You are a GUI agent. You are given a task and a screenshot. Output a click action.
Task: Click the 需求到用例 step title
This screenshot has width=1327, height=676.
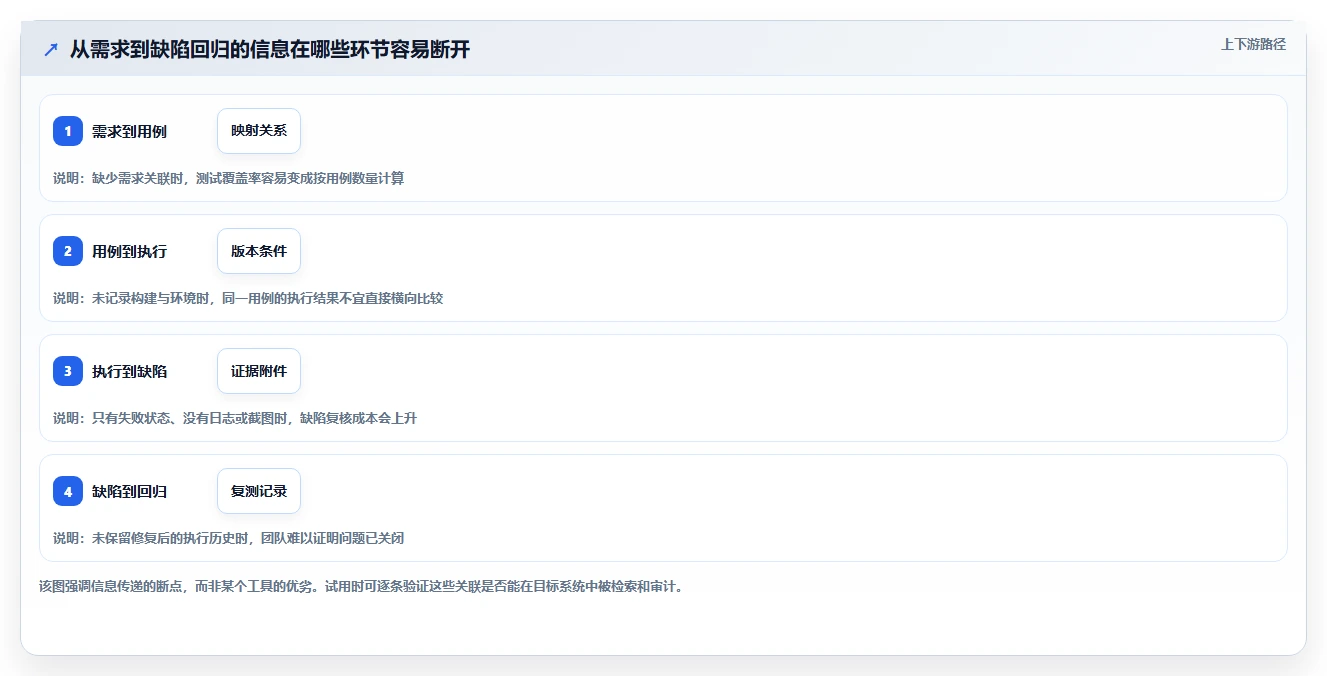(x=129, y=131)
